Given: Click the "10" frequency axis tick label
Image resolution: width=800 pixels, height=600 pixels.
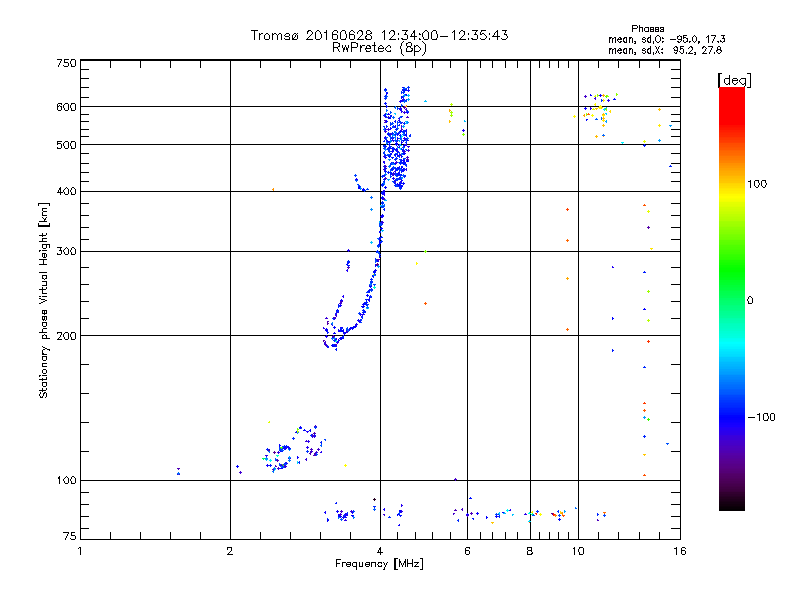Looking at the screenshot, I should point(578,551).
